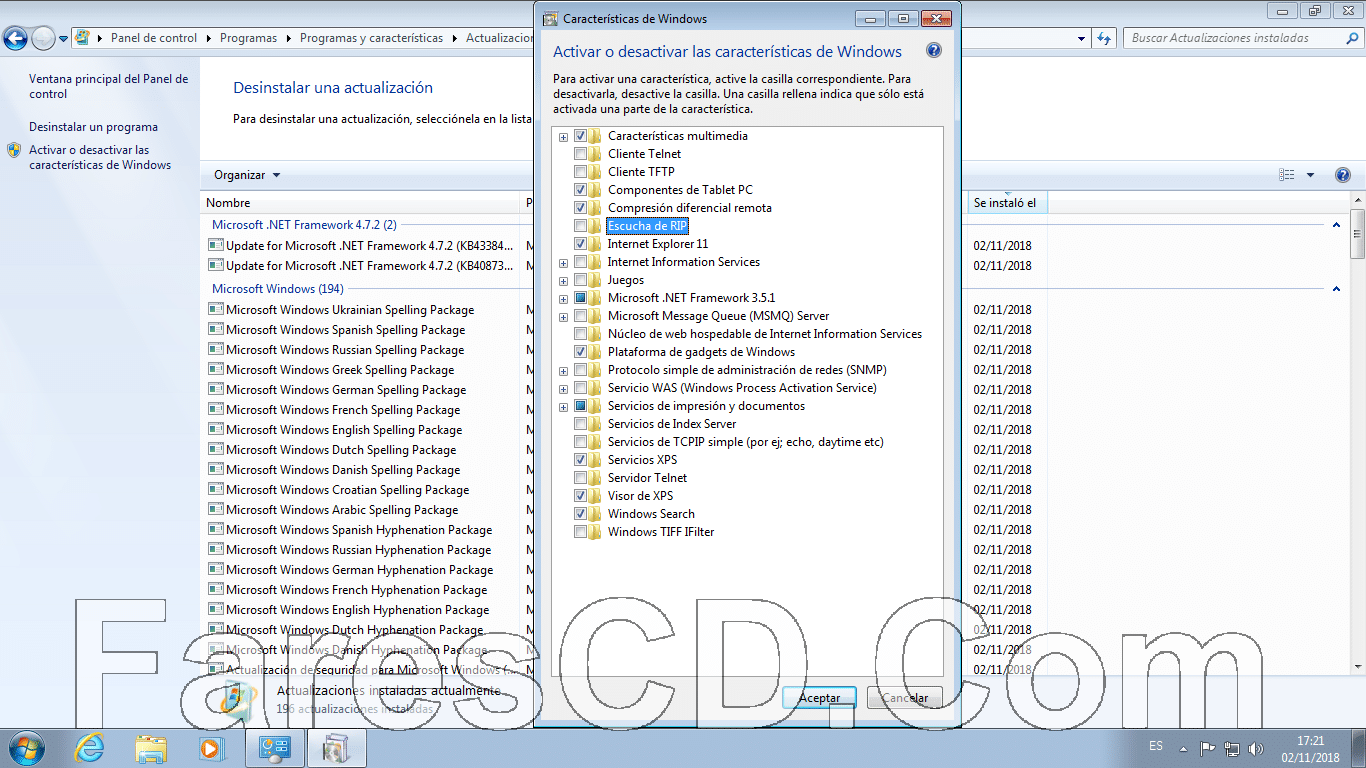Image resolution: width=1366 pixels, height=768 pixels.
Task: Expand Servicios de impresión y documentos node
Action: pyautogui.click(x=564, y=407)
